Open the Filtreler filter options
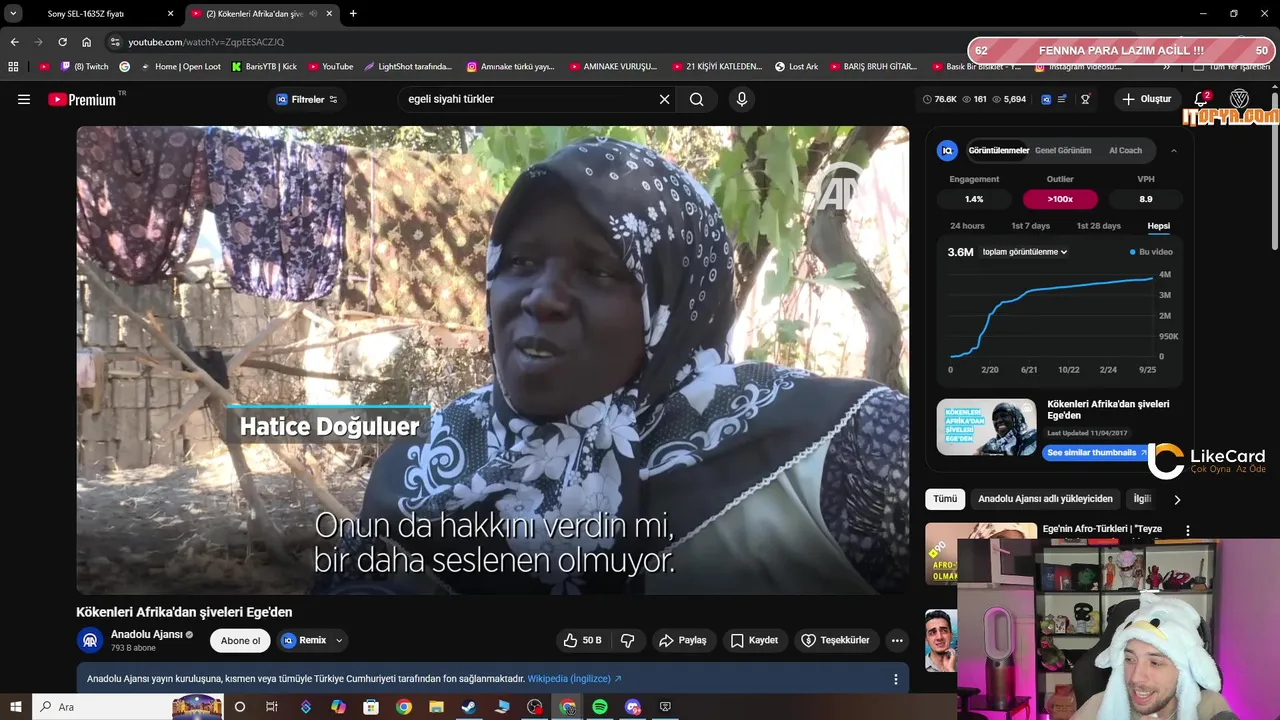This screenshot has width=1280, height=720. click(x=307, y=99)
